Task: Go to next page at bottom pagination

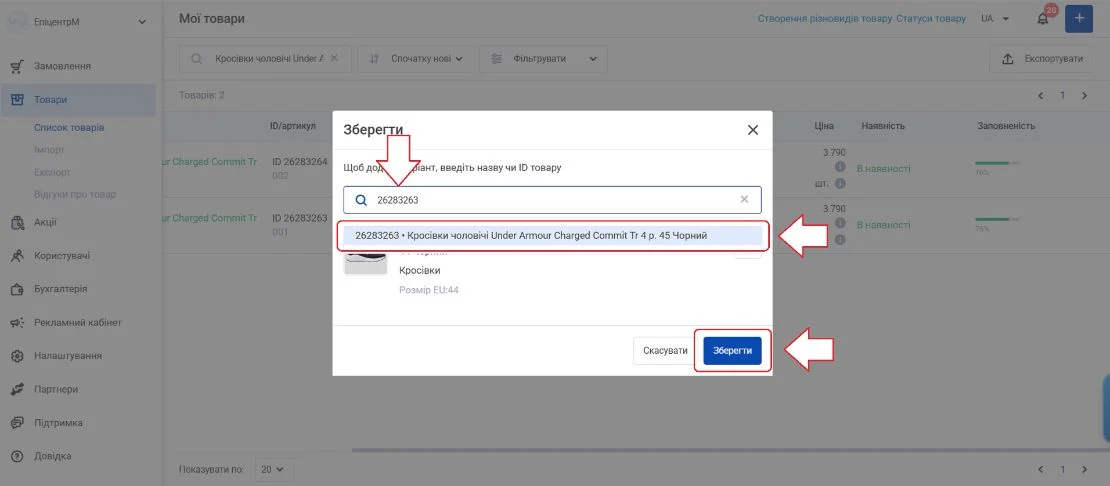Action: coord(1084,469)
